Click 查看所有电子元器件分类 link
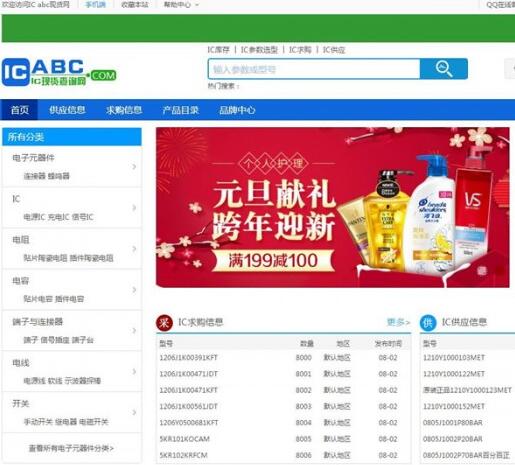Image resolution: width=515 pixels, height=465 pixels. [x=71, y=448]
